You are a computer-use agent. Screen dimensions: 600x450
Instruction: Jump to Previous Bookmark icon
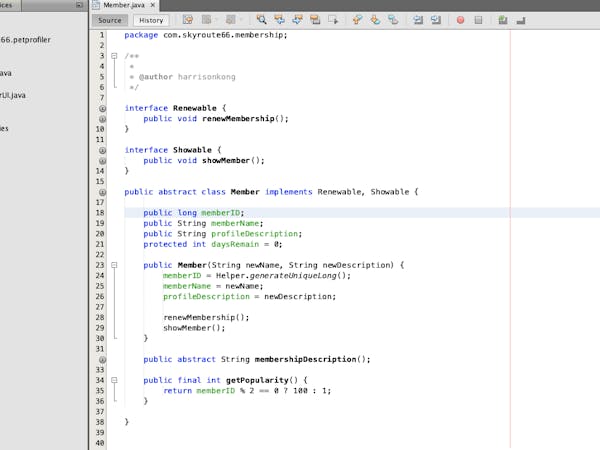[357, 20]
